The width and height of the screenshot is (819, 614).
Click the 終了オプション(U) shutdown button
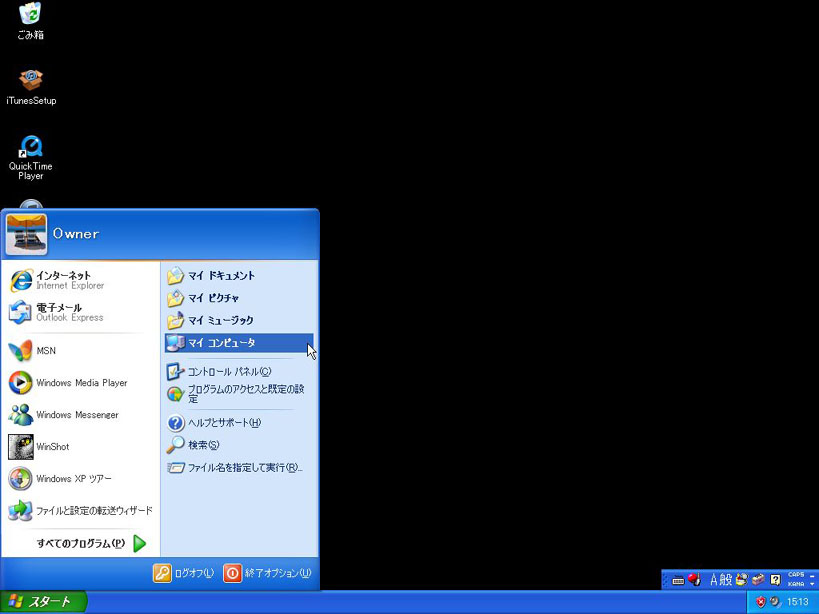point(267,573)
